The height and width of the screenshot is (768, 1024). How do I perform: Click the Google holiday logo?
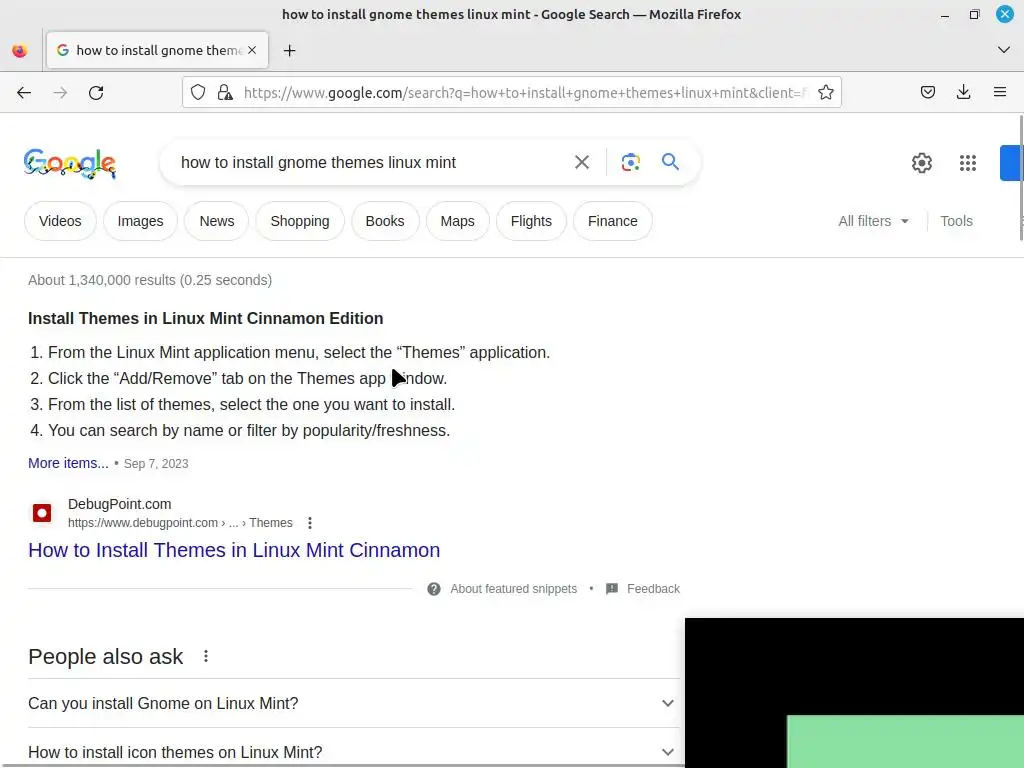click(70, 163)
